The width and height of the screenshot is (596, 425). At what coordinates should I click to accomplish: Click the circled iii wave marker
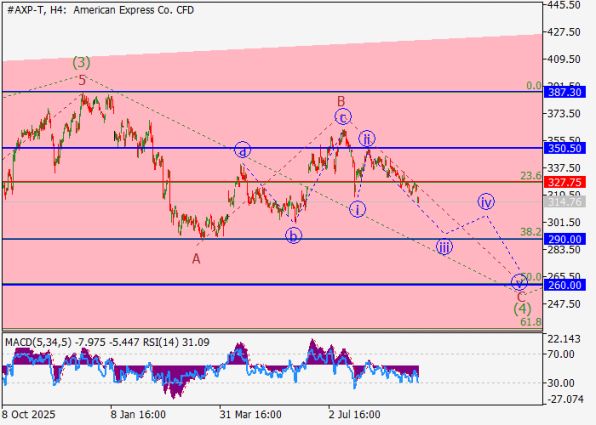point(444,247)
